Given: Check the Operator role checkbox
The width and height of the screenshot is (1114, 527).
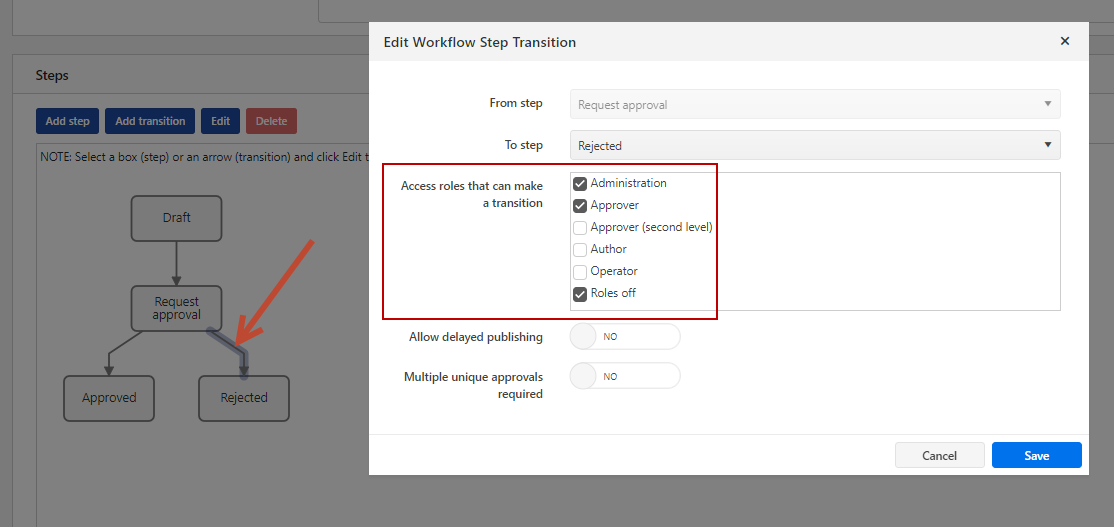Looking at the screenshot, I should point(580,272).
